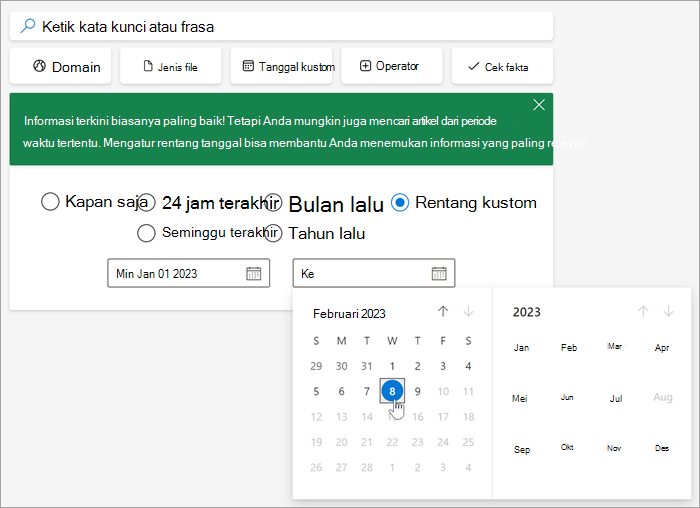The height and width of the screenshot is (508, 700).
Task: Select the Rentang kustom radio button
Action: pos(400,203)
